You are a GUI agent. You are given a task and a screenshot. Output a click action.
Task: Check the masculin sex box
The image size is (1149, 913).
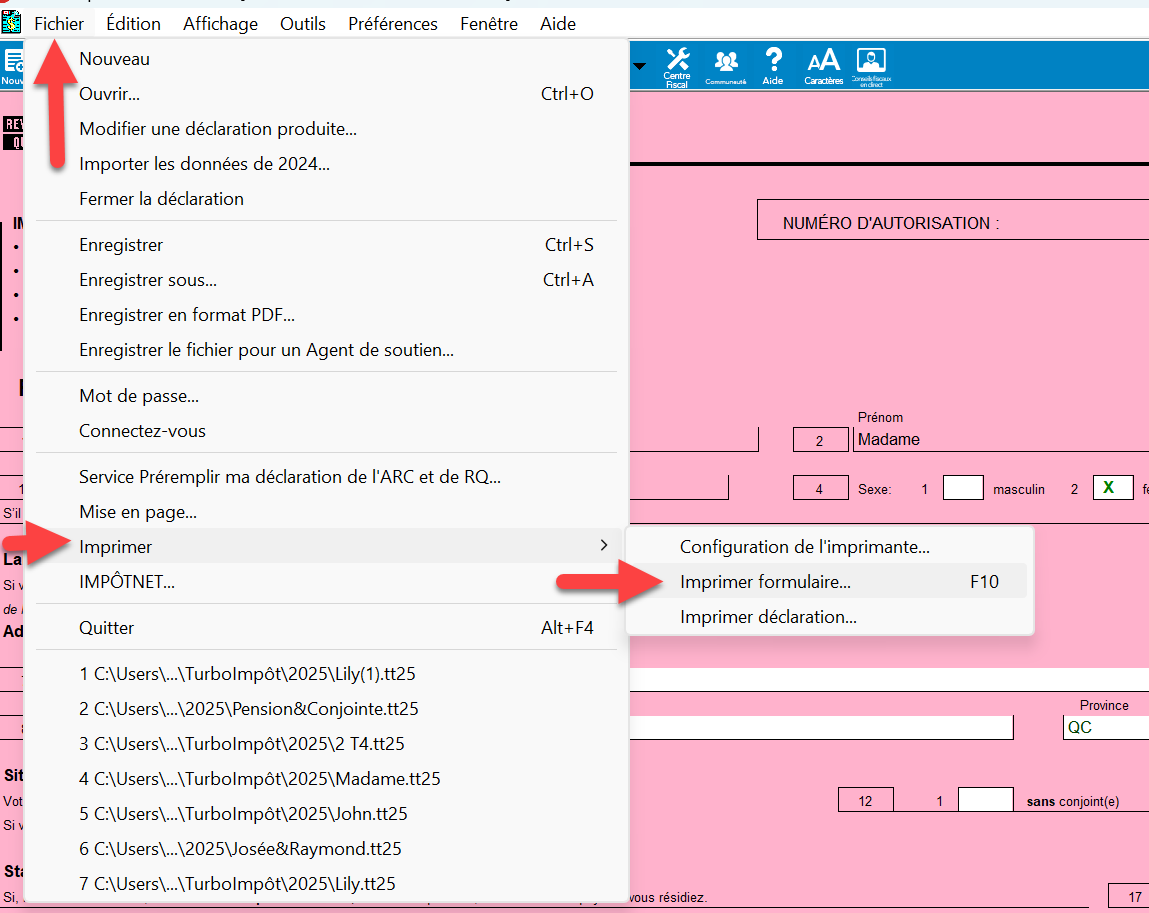tap(963, 488)
